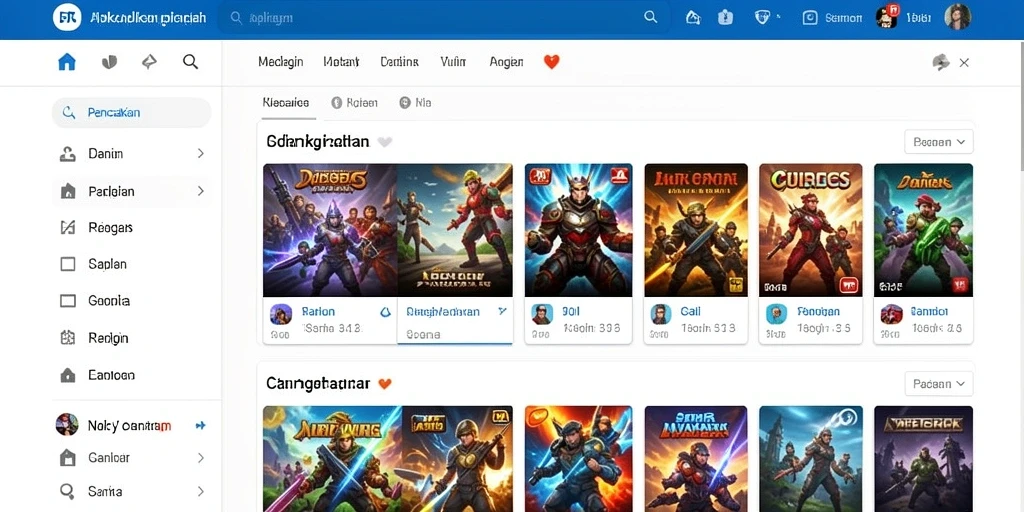The image size is (1024, 512).
Task: Expand the Ganlcar sidebar item chevron
Action: 200,458
